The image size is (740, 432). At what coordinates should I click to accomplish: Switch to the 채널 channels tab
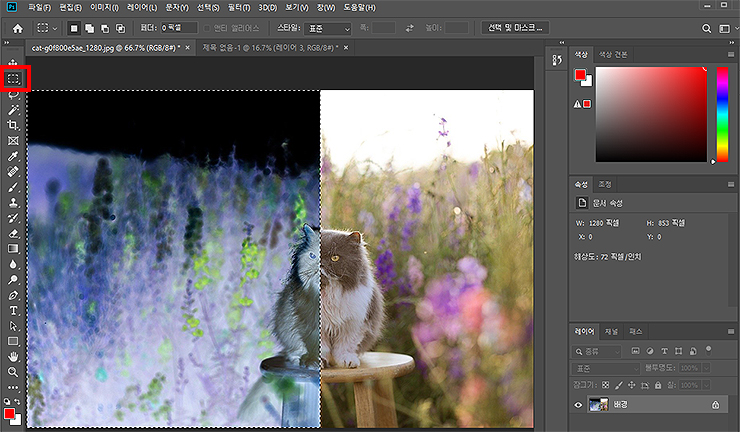click(611, 331)
